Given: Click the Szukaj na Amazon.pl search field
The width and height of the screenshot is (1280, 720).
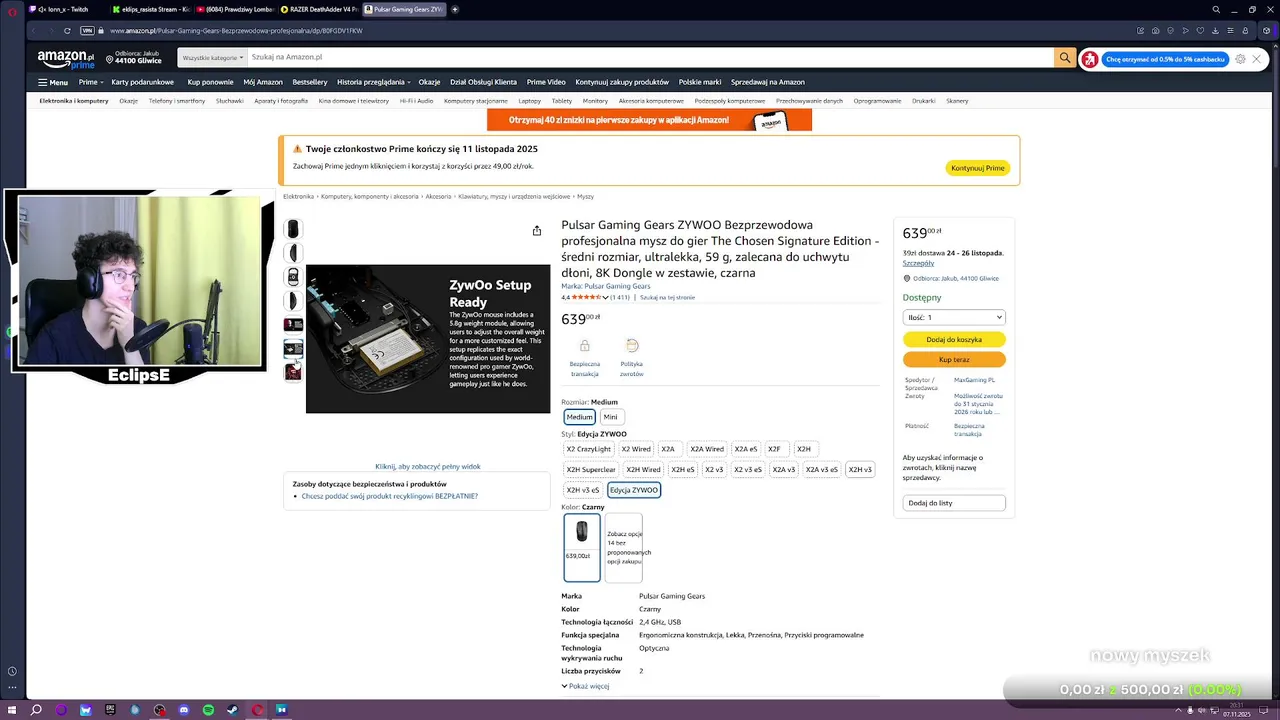Looking at the screenshot, I should click(650, 58).
